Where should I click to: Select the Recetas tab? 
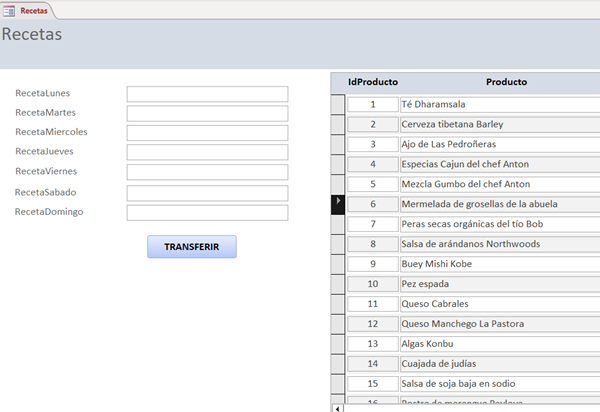(x=33, y=9)
